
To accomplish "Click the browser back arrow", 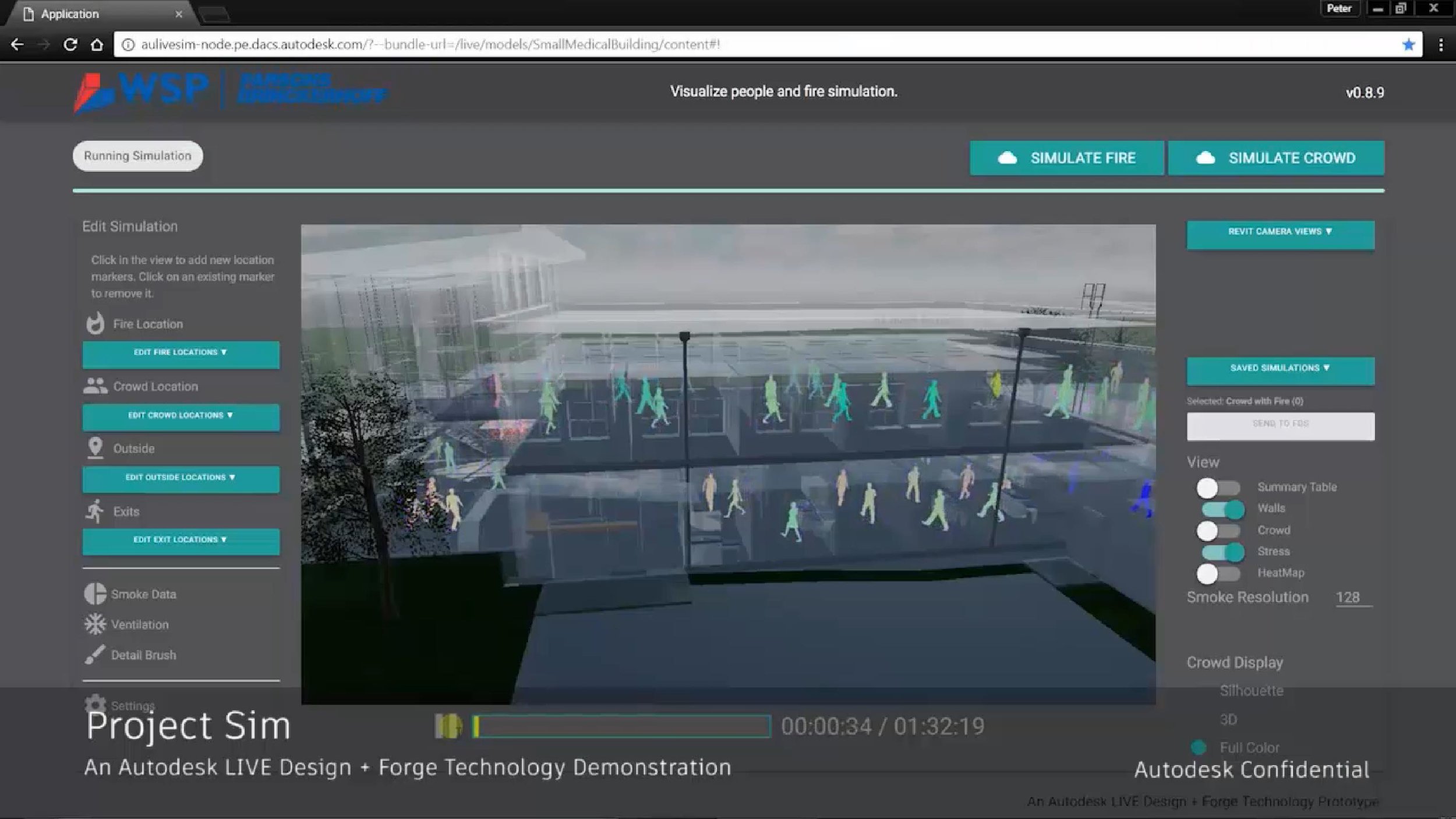I will tap(17, 44).
